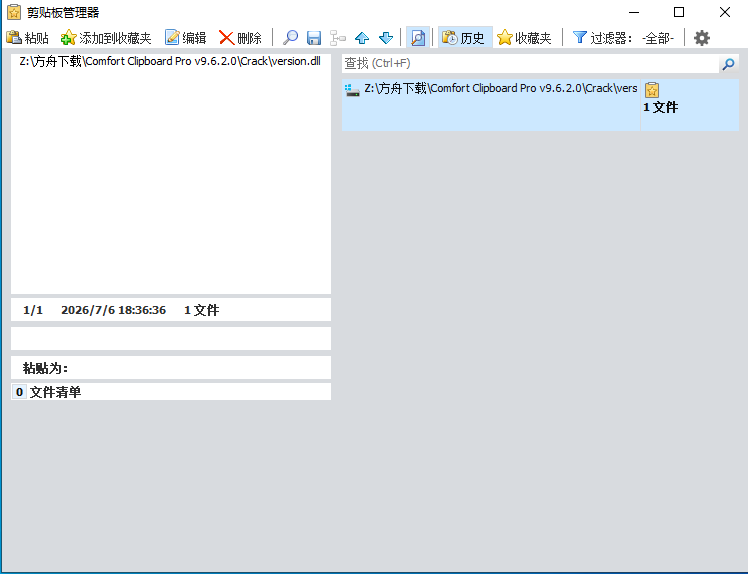Click the drive icon of the history entry
The height and width of the screenshot is (574, 748).
click(352, 90)
